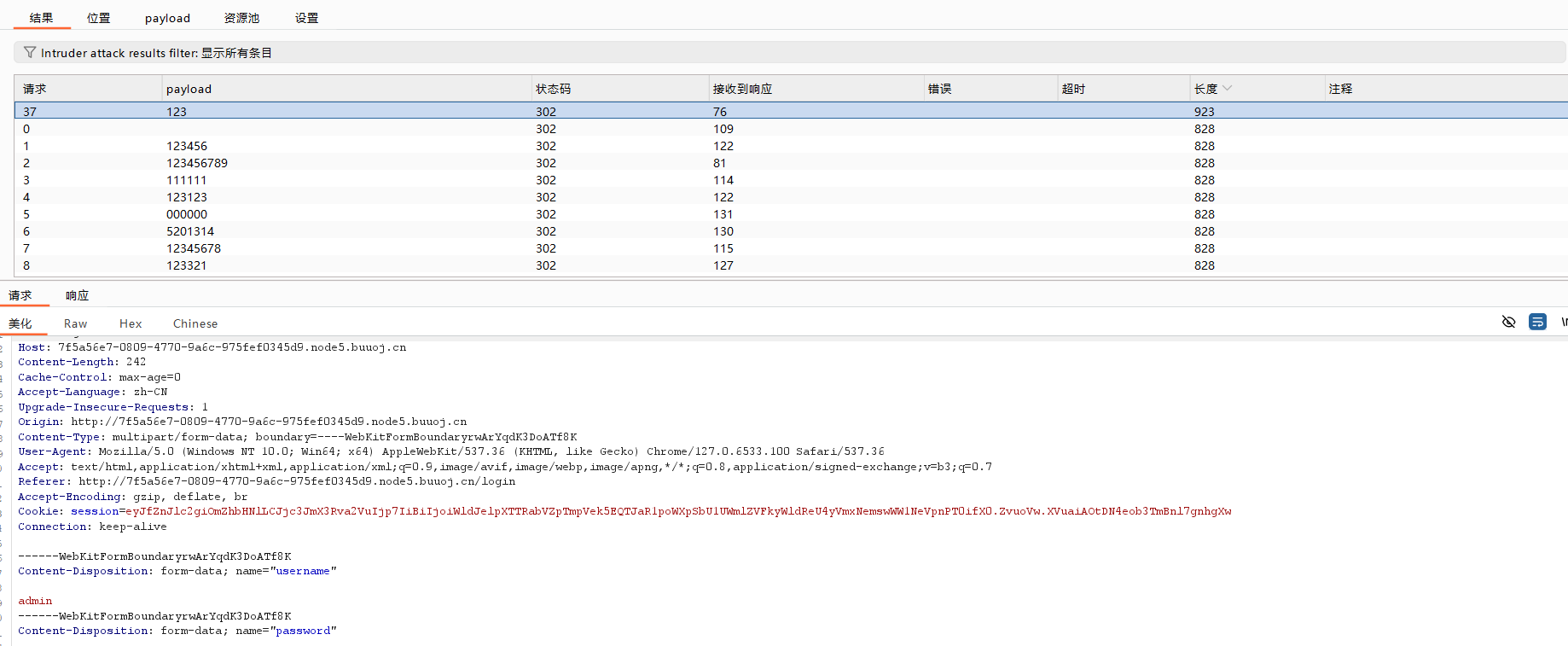The image size is (1568, 646).
Task: Select request row 0 with empty payload
Action: coord(791,129)
